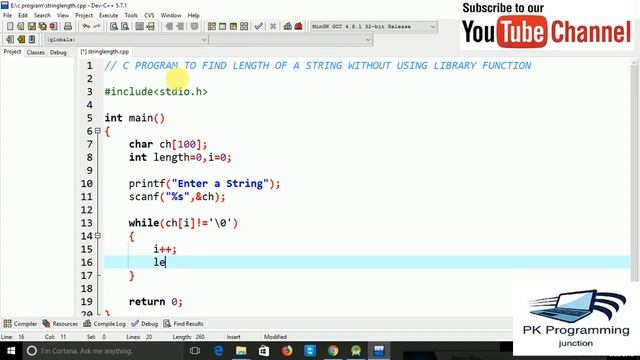640x360 pixels.
Task: Open the CVS menu
Action: coord(149,16)
